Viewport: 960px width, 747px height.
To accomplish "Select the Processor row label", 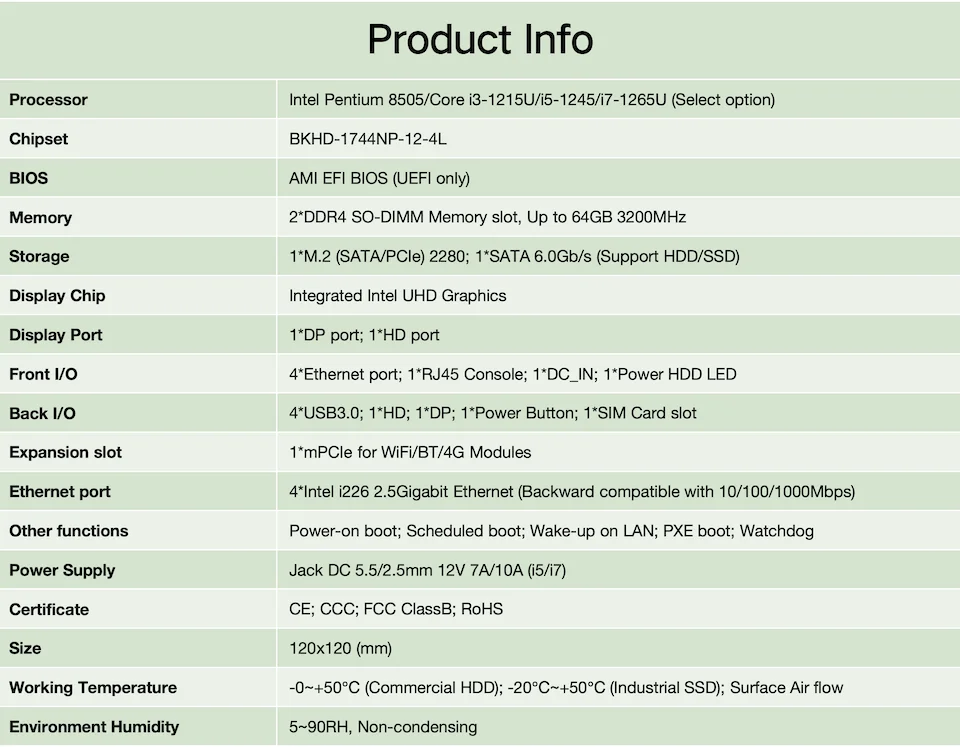I will (x=48, y=100).
